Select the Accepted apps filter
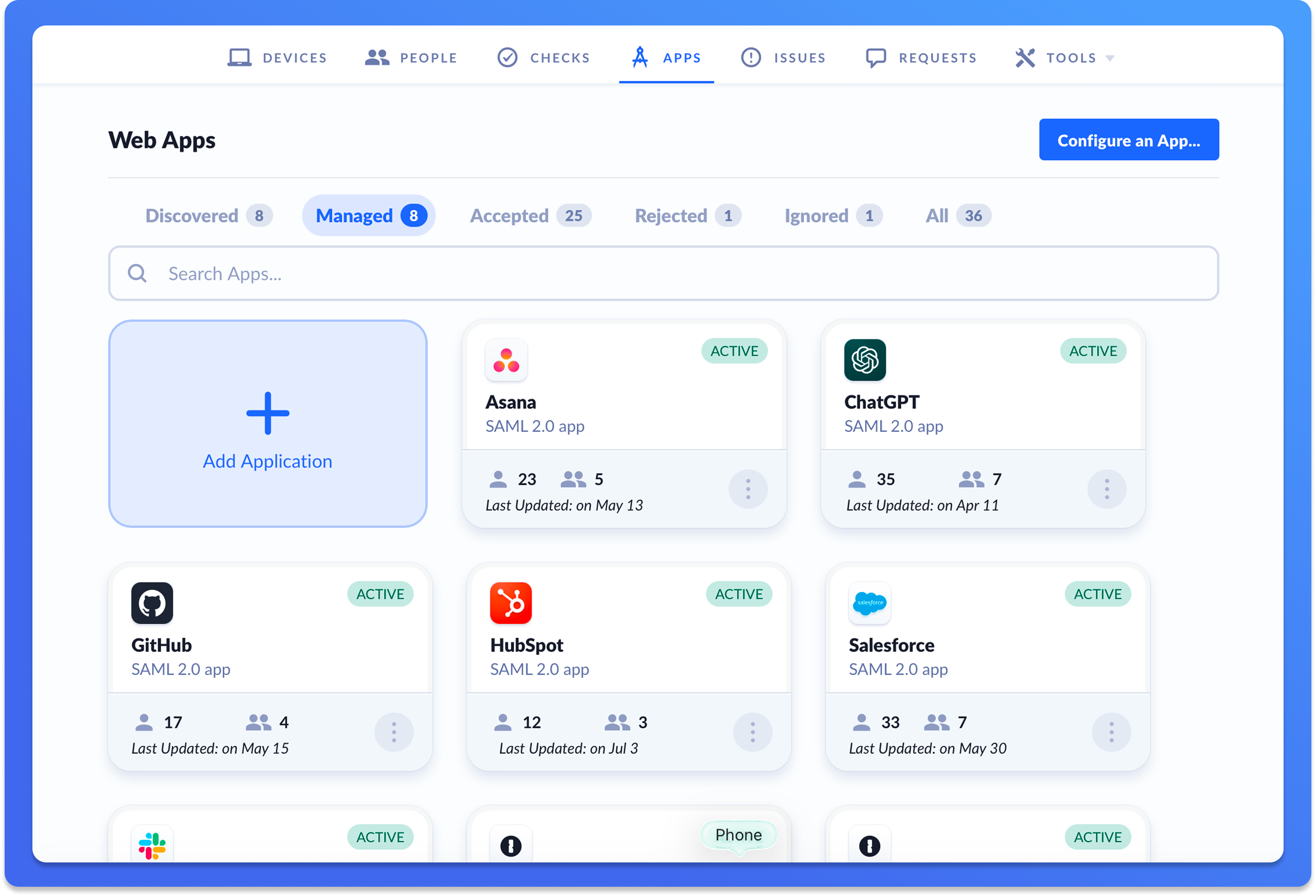 point(530,216)
